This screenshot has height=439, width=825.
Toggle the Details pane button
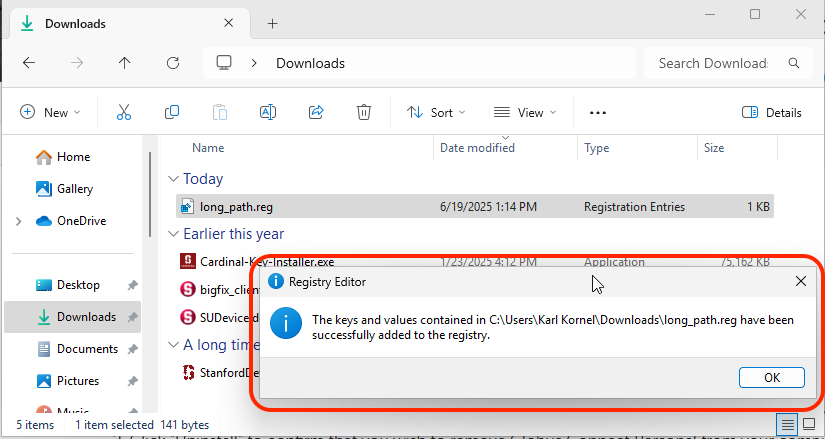coord(772,113)
